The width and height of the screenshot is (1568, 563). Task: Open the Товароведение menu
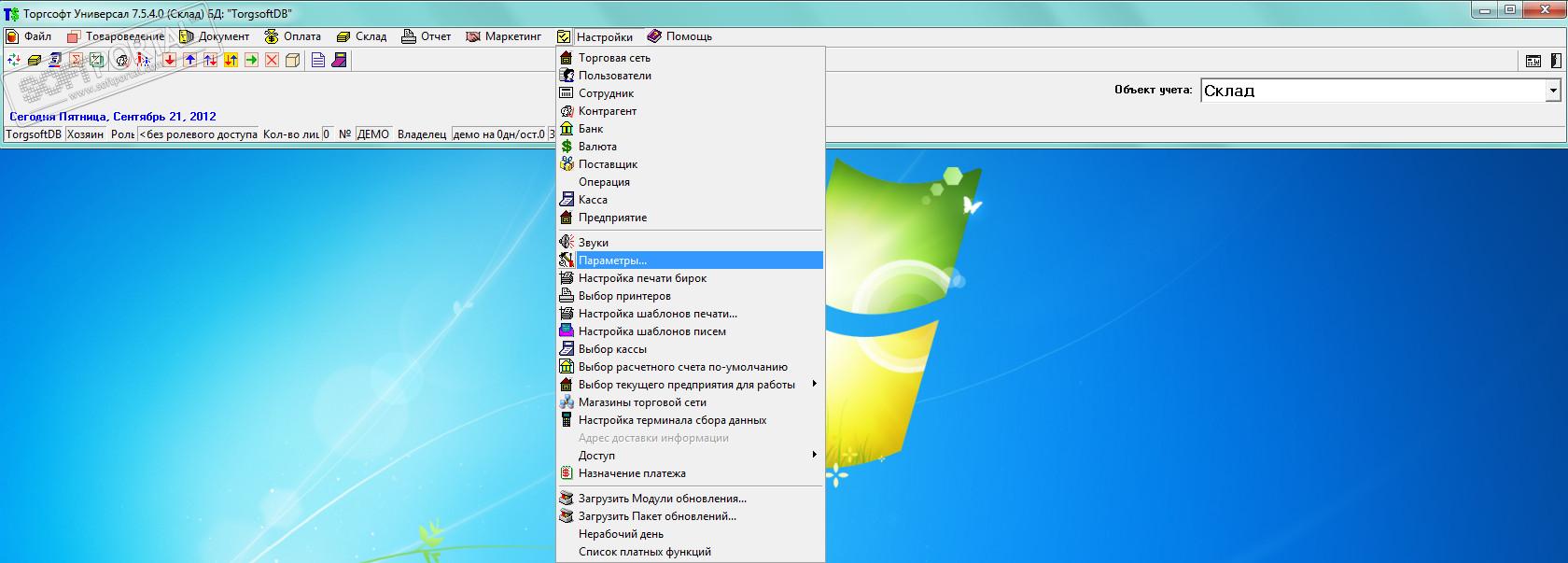pyautogui.click(x=116, y=36)
